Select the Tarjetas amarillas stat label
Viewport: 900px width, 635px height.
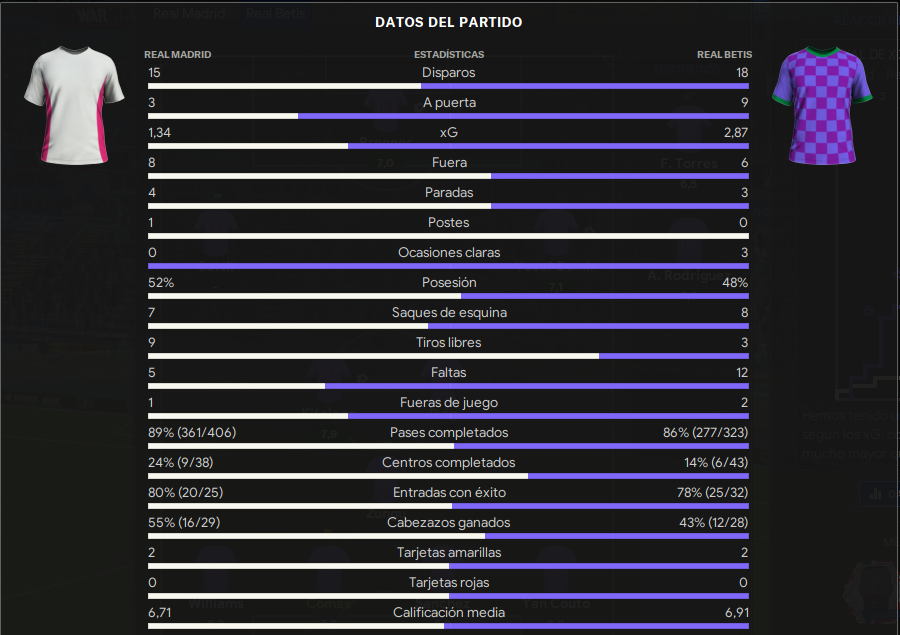click(449, 552)
